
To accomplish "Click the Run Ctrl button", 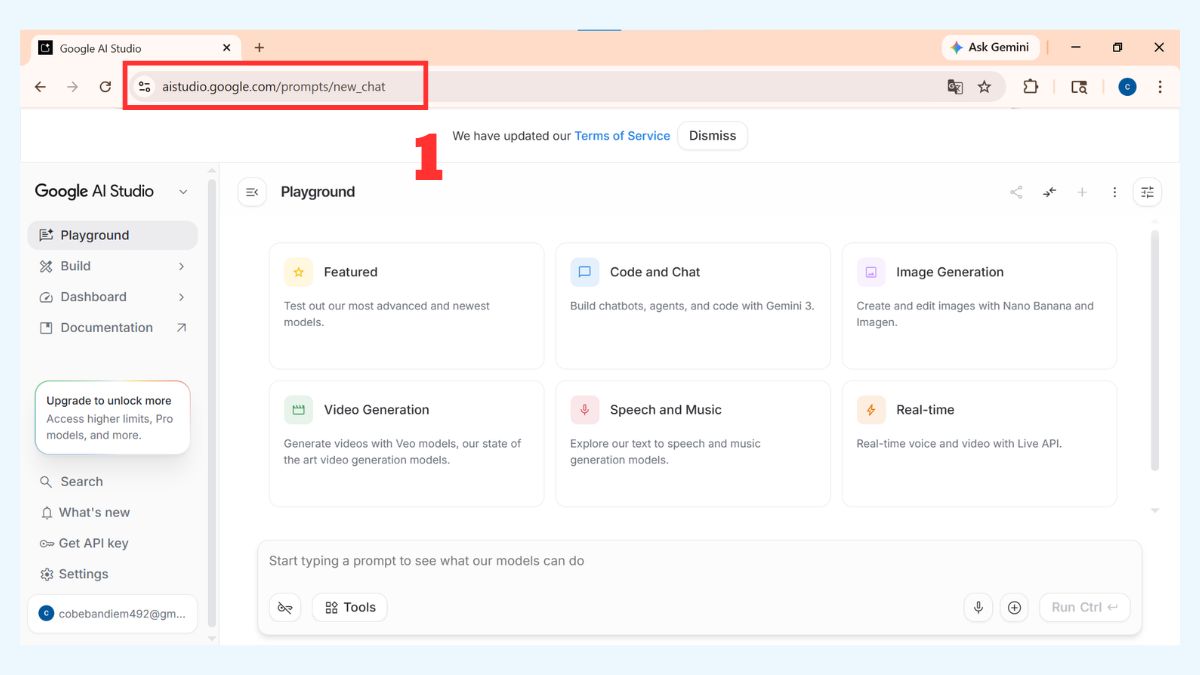I will click(1085, 607).
